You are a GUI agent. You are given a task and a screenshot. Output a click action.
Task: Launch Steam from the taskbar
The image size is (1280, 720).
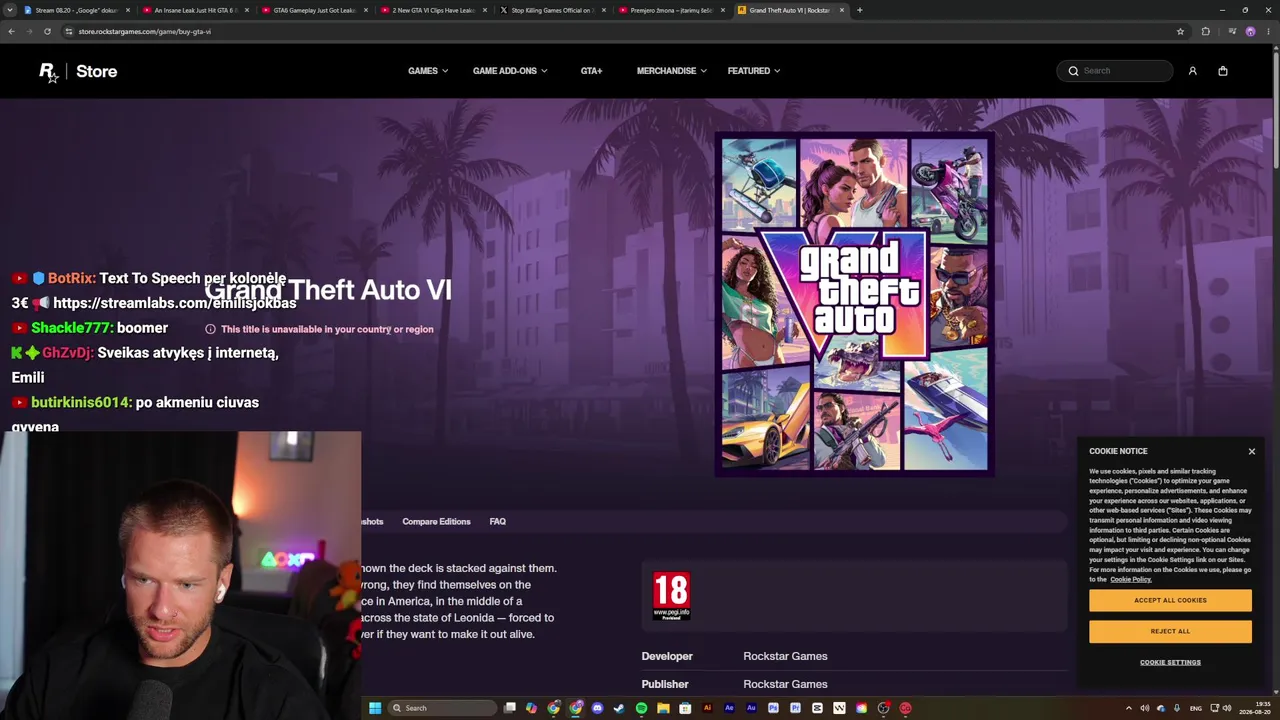619,708
